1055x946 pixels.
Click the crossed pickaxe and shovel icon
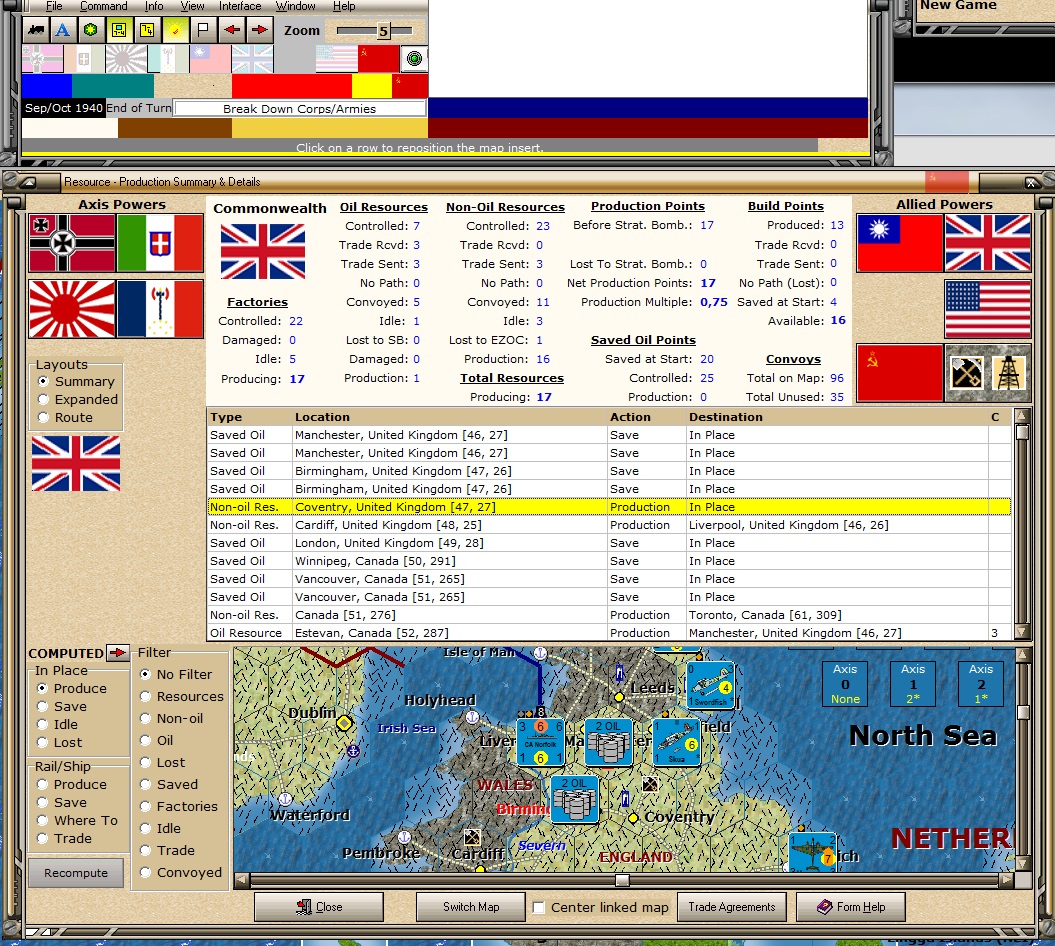coord(966,373)
